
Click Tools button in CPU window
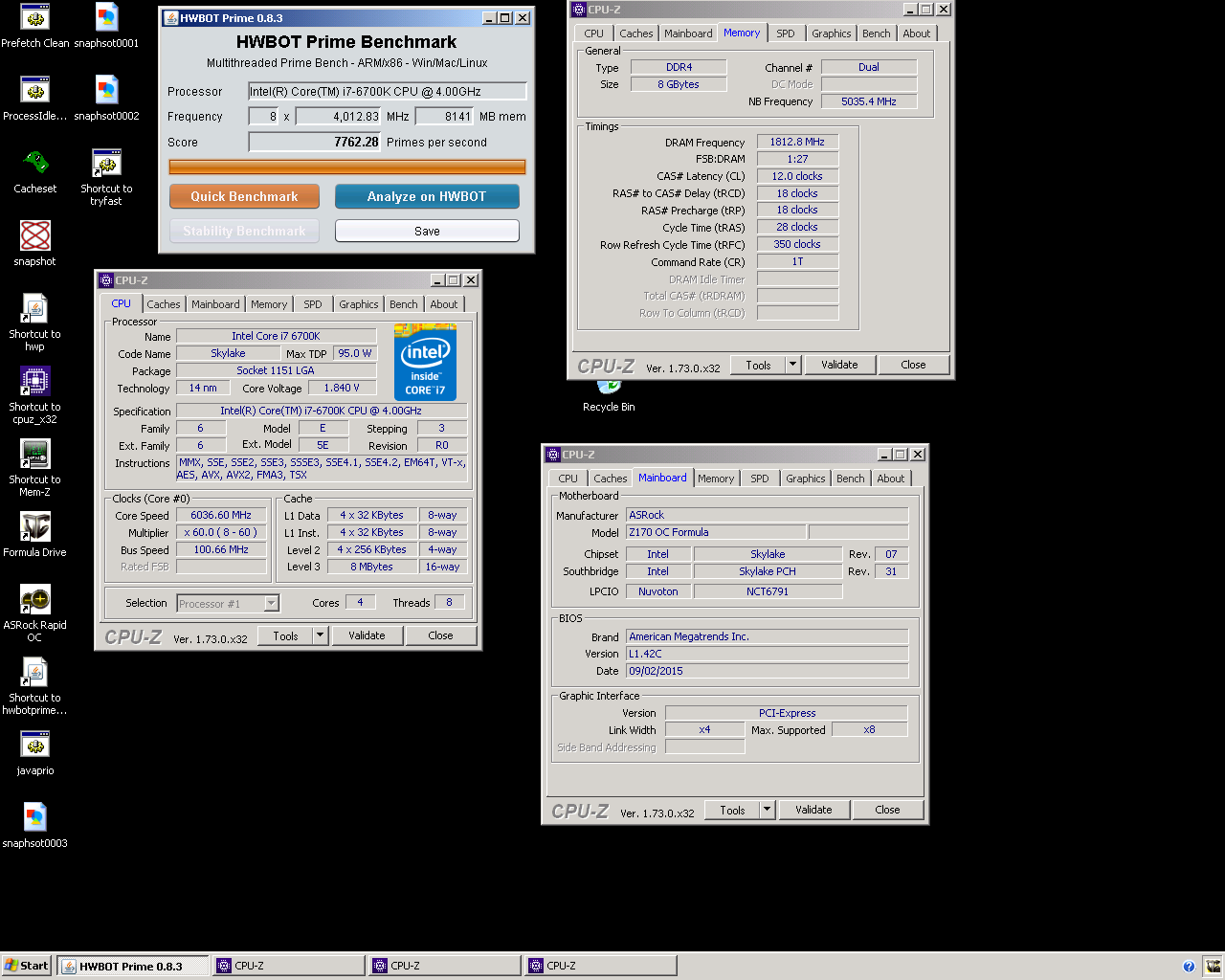pyautogui.click(x=285, y=635)
